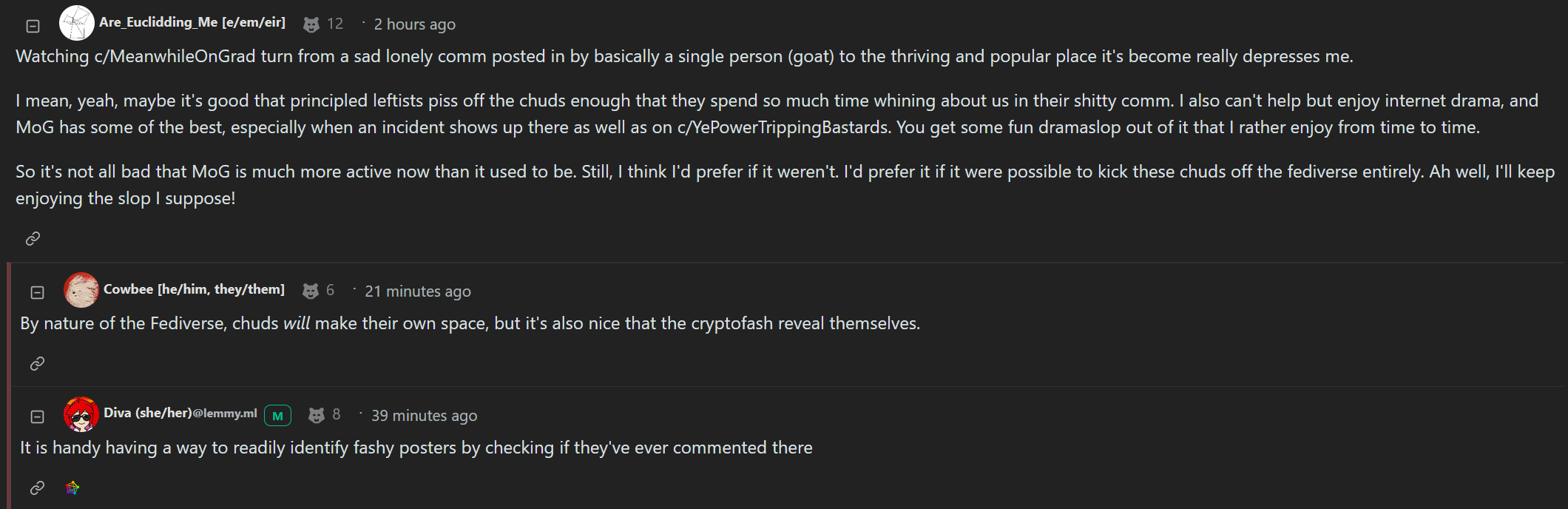
Task: Click Diva's red-haired avatar
Action: tap(81, 414)
